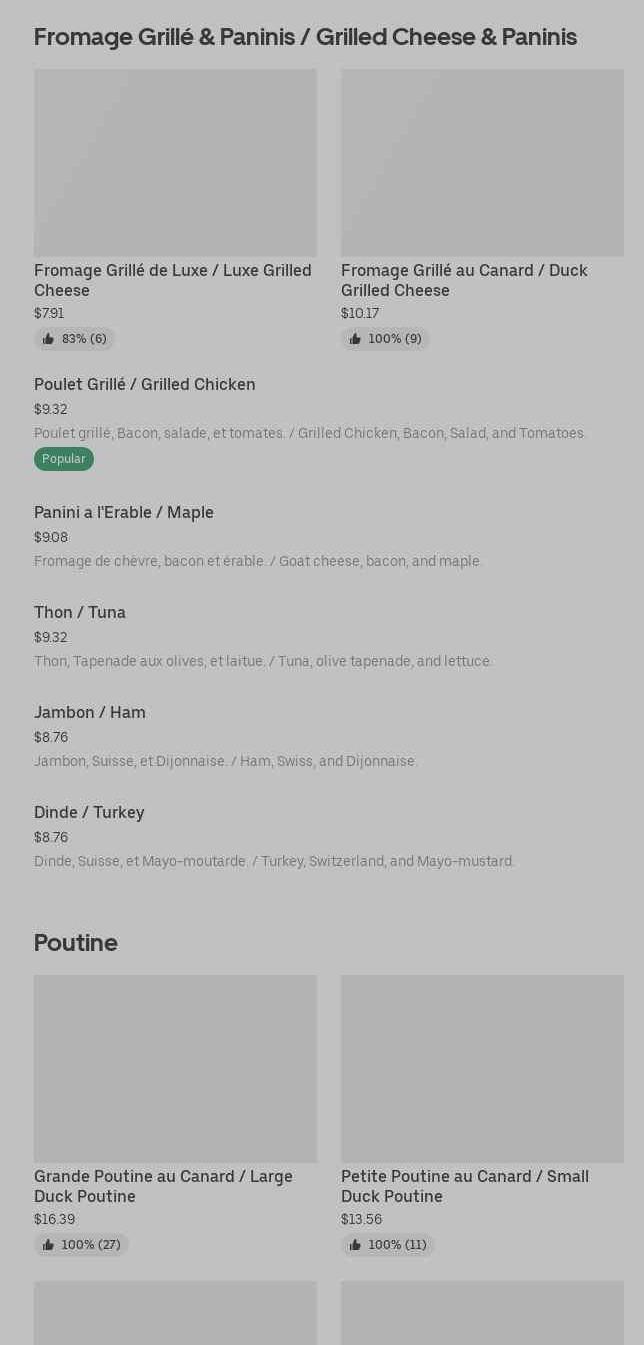Viewport: 644px width, 1345px height.
Task: Click thumbs-up icon on Small Duck Poutine rating
Action: click(x=355, y=1245)
